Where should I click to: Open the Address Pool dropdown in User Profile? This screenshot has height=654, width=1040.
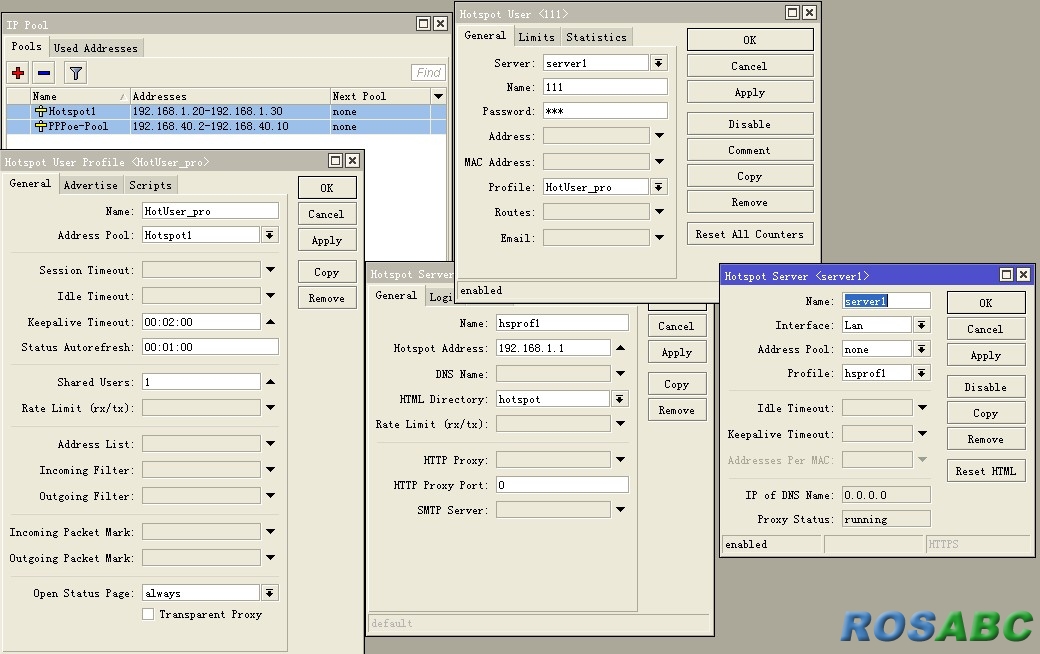click(269, 235)
